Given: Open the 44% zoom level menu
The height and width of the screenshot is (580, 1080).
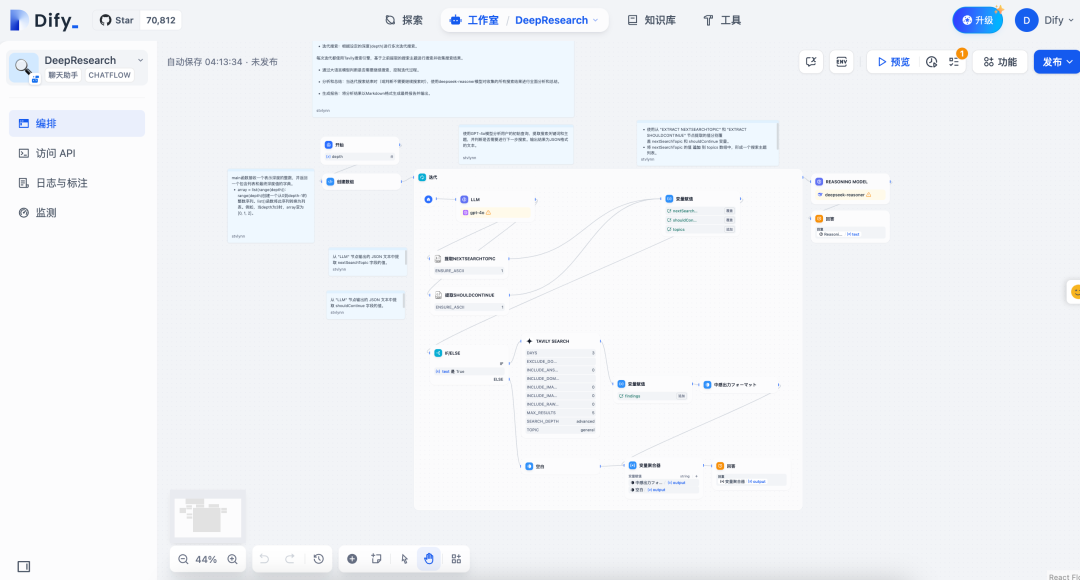Looking at the screenshot, I should [x=206, y=559].
